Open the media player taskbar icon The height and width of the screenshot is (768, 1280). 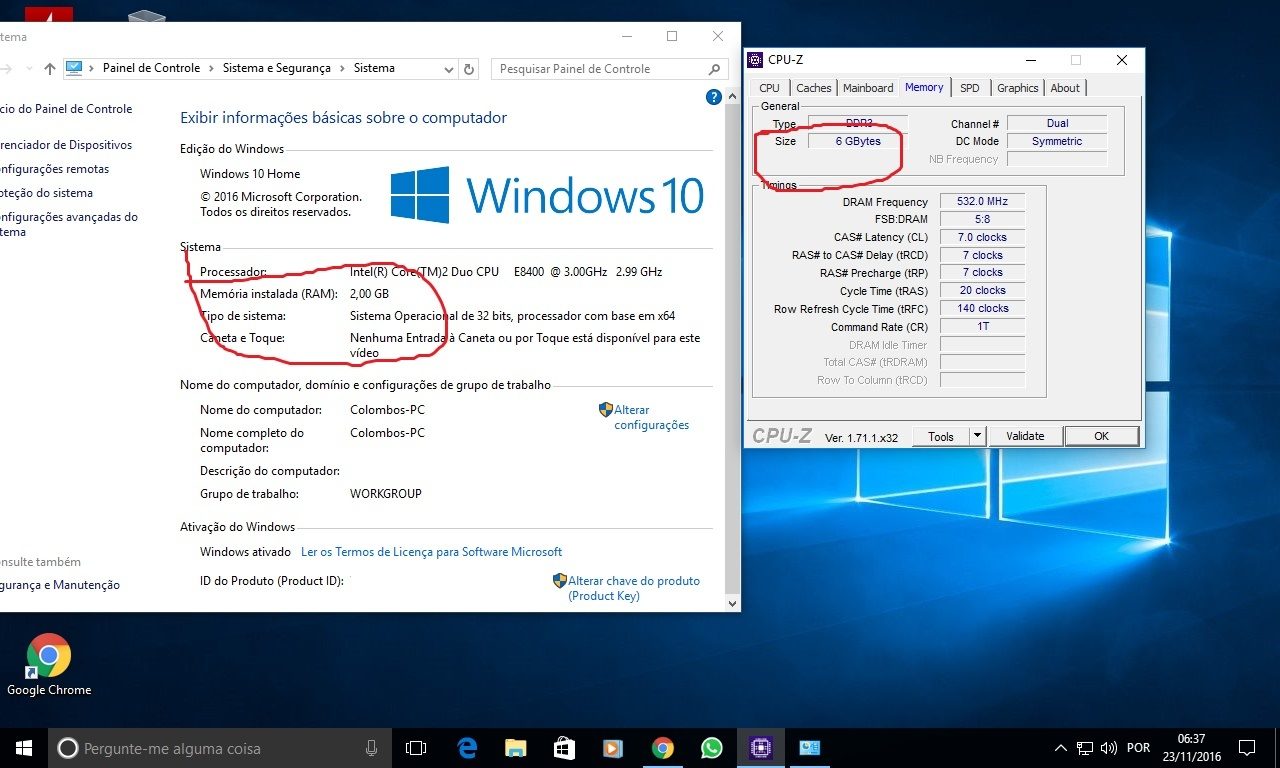(613, 748)
